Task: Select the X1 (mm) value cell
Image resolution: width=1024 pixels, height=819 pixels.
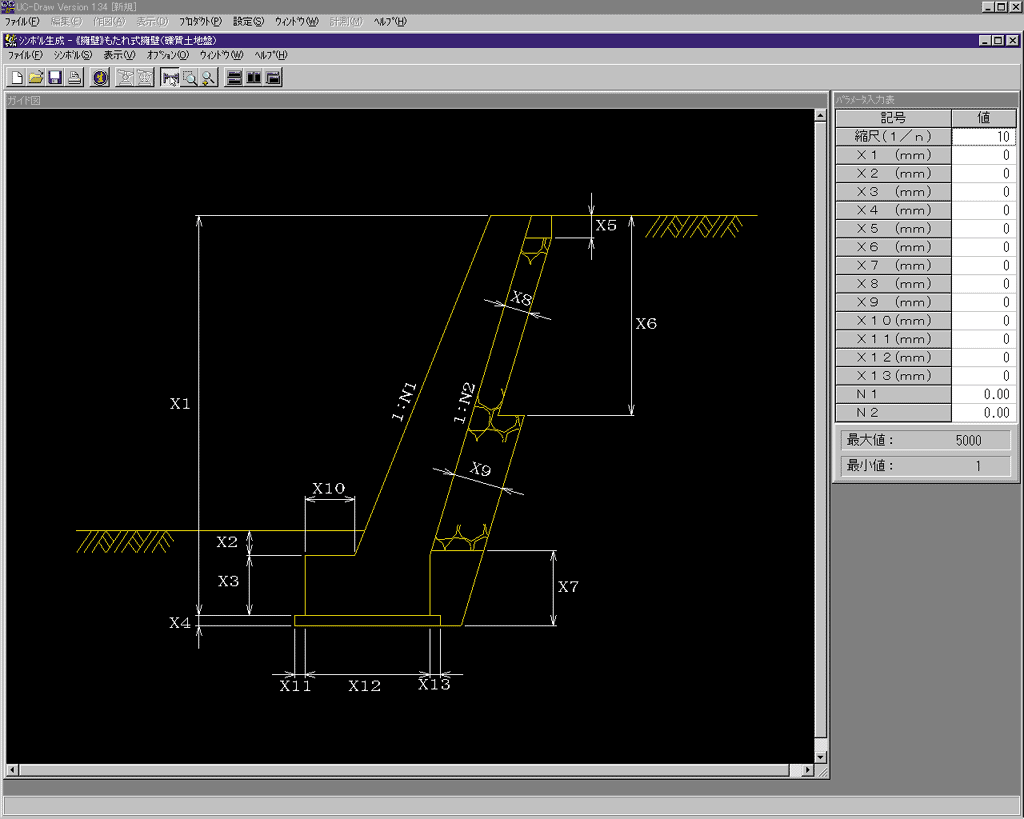Action: [x=982, y=156]
